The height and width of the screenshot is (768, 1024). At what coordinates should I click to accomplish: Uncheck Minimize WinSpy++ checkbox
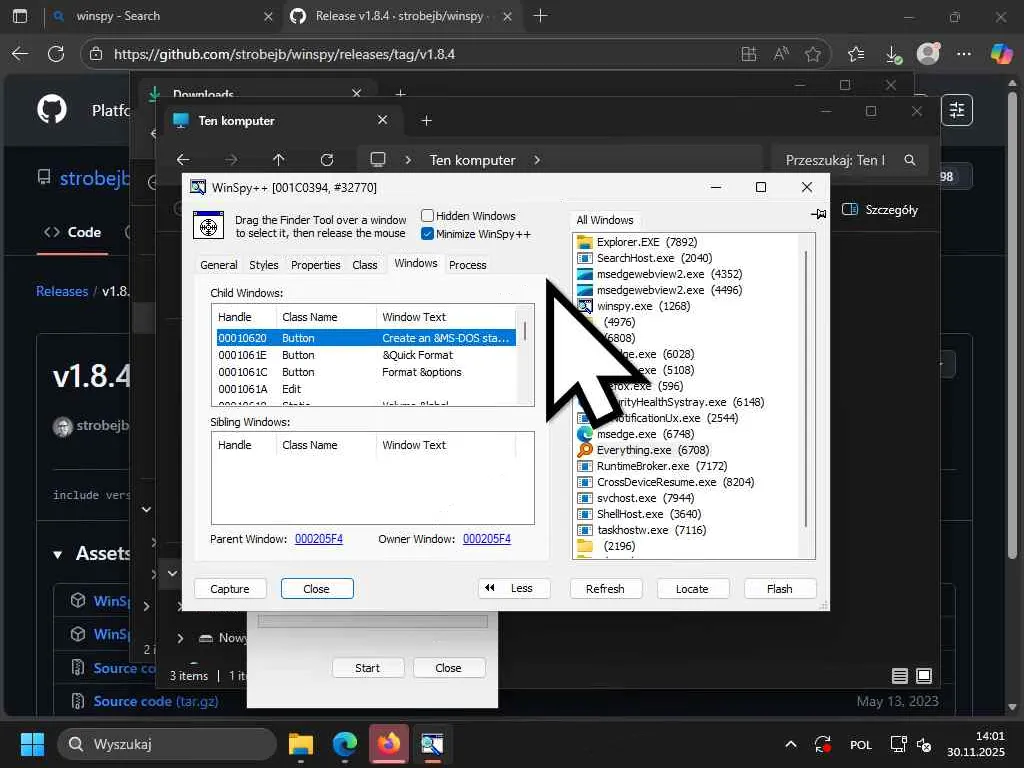(427, 234)
